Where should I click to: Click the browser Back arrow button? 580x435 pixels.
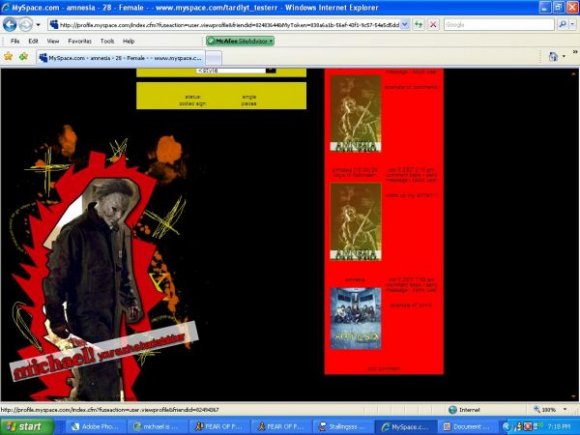(10, 25)
